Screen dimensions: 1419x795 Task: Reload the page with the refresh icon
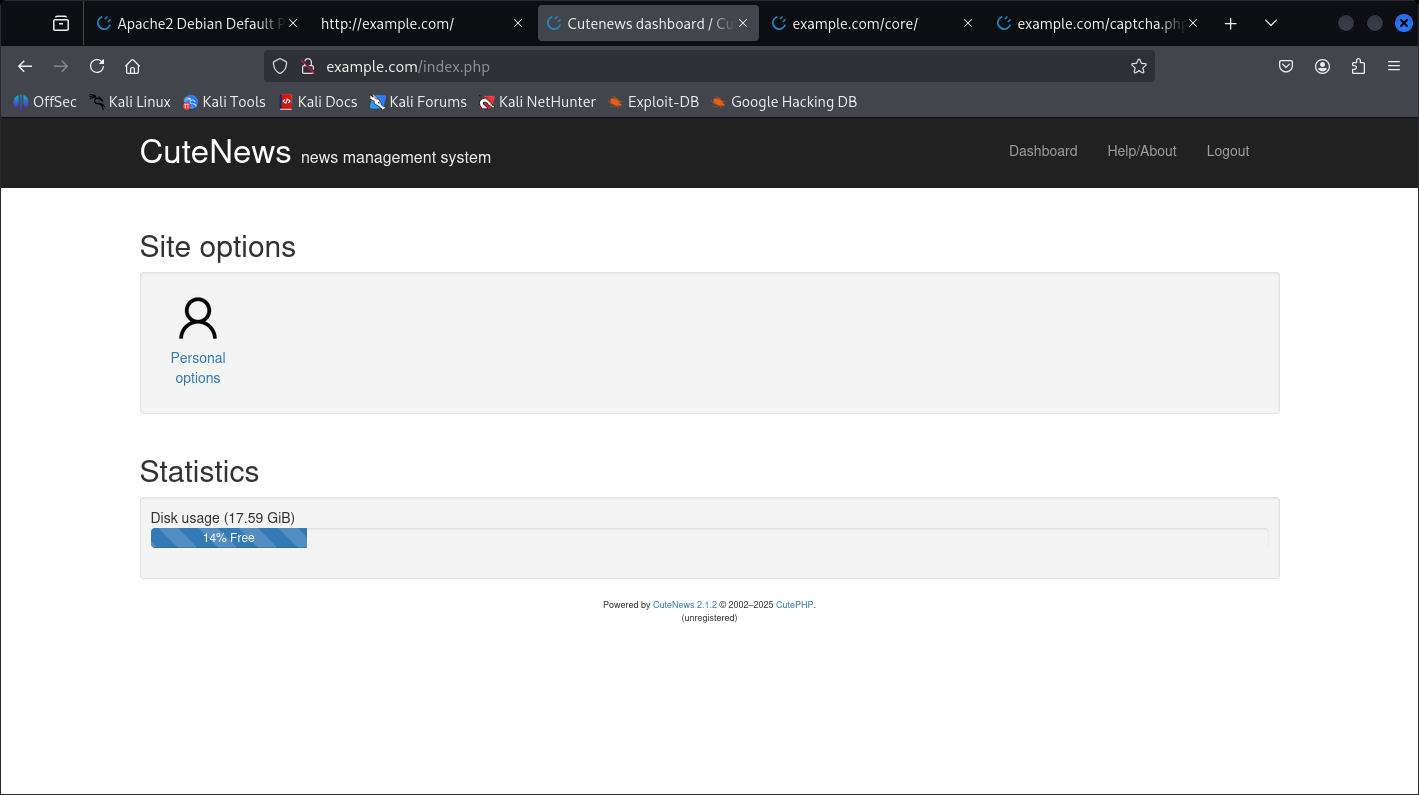pyautogui.click(x=97, y=66)
